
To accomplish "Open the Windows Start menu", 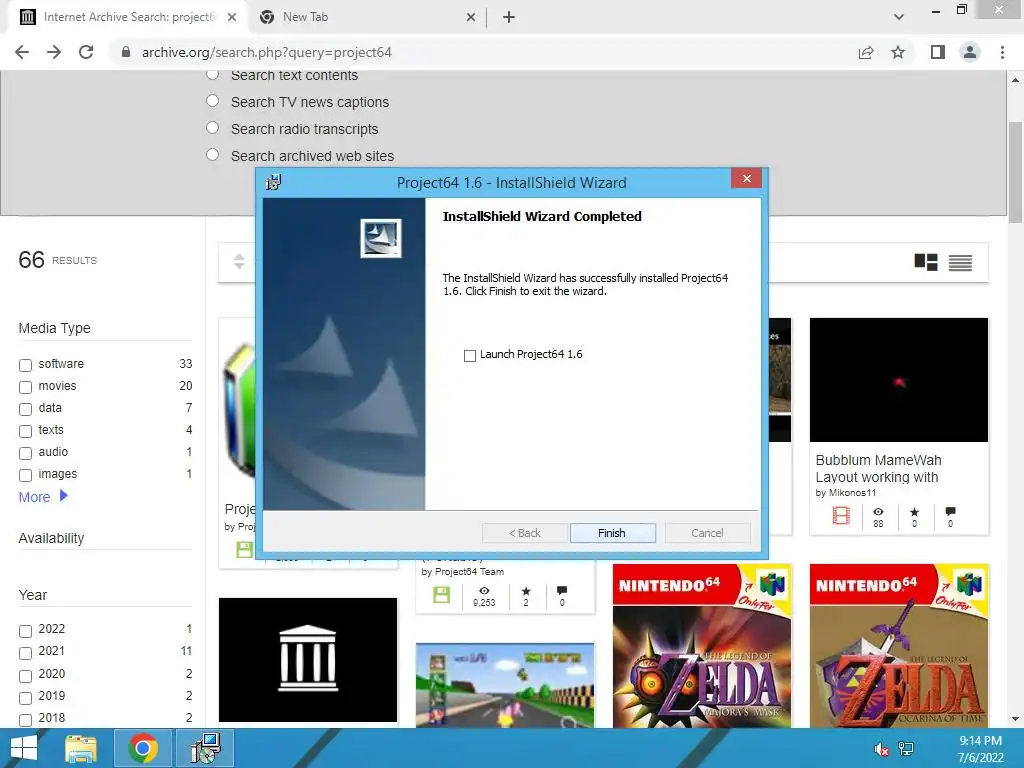I will coord(24,748).
